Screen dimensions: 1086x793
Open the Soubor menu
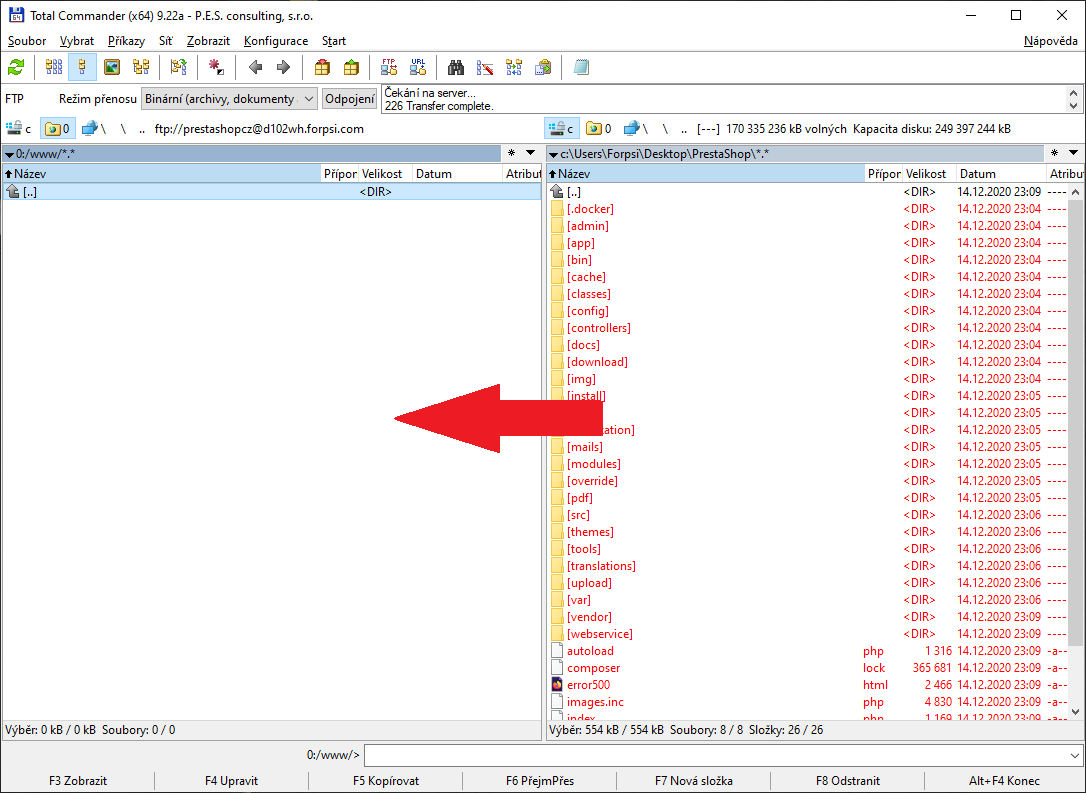27,41
